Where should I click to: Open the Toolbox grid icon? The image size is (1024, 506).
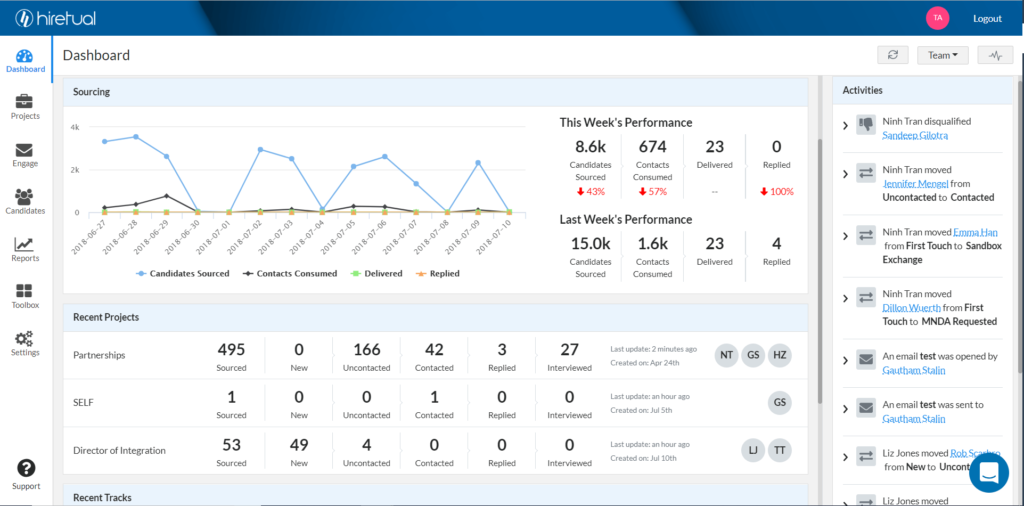point(25,291)
